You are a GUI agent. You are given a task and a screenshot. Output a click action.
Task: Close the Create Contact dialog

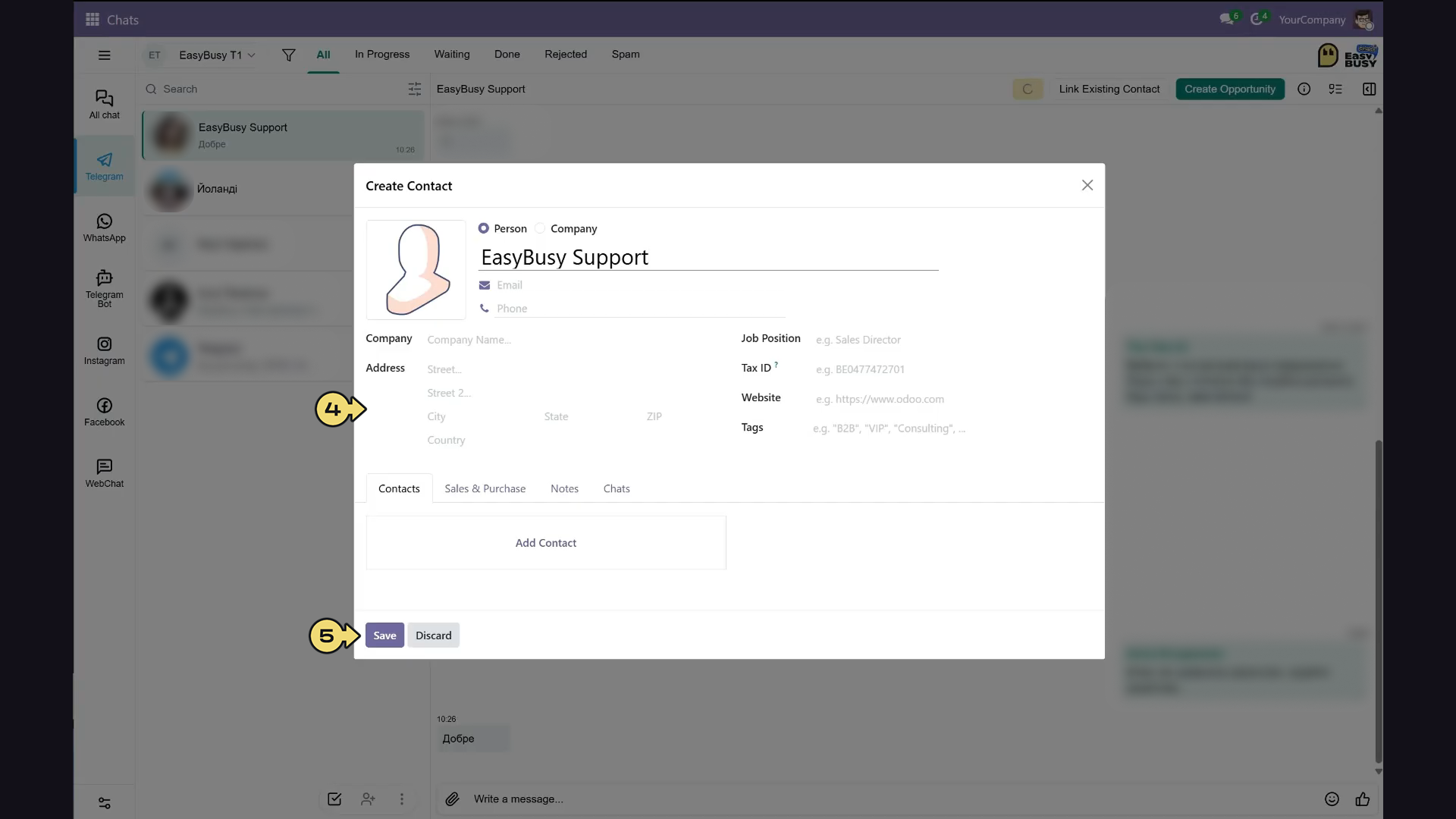(x=1087, y=186)
